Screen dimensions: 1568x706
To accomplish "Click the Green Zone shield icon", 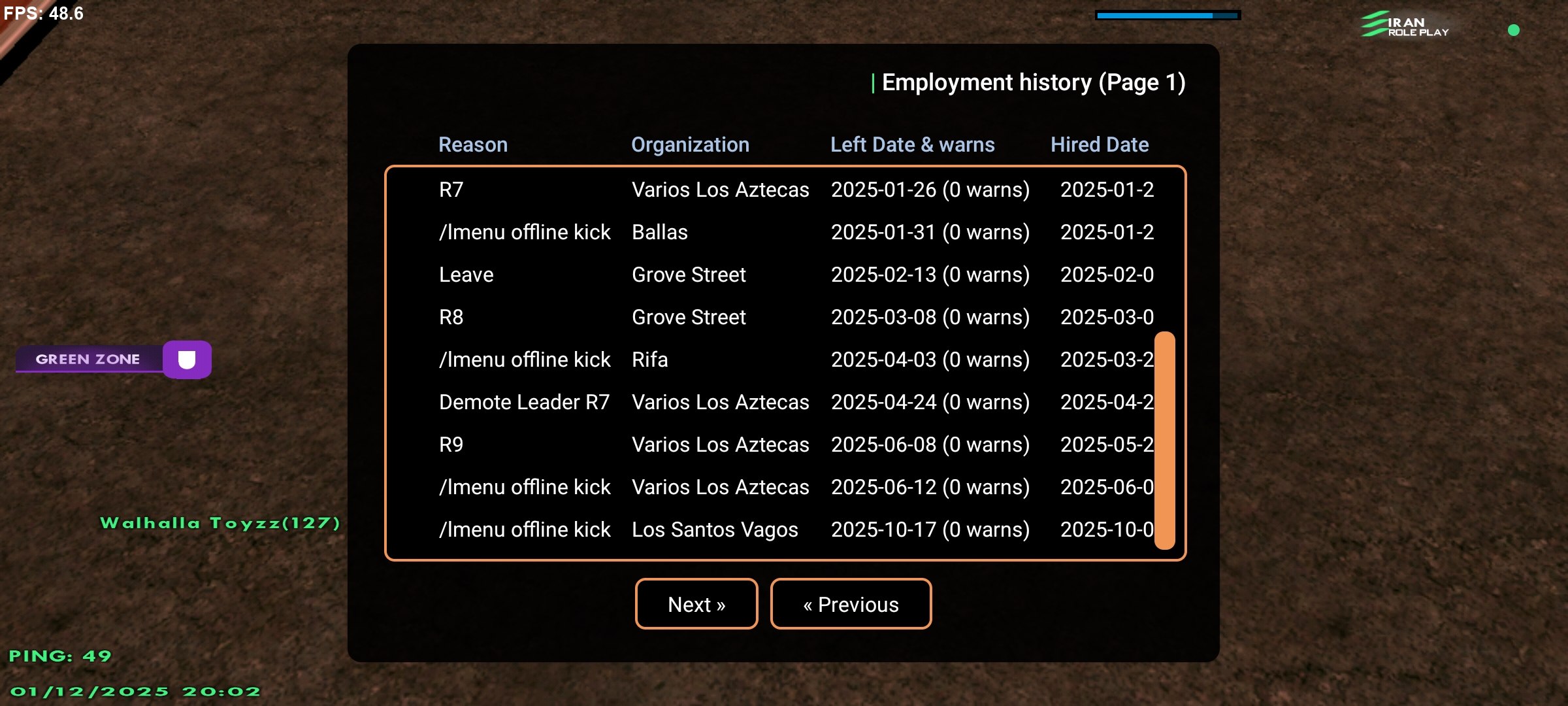I will click(x=187, y=360).
